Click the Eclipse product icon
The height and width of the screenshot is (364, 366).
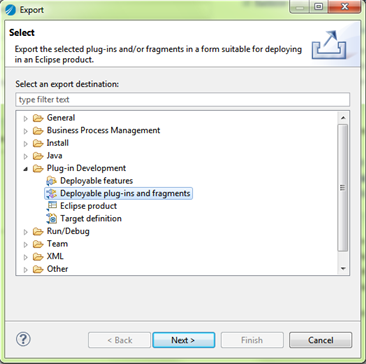[x=52, y=206]
